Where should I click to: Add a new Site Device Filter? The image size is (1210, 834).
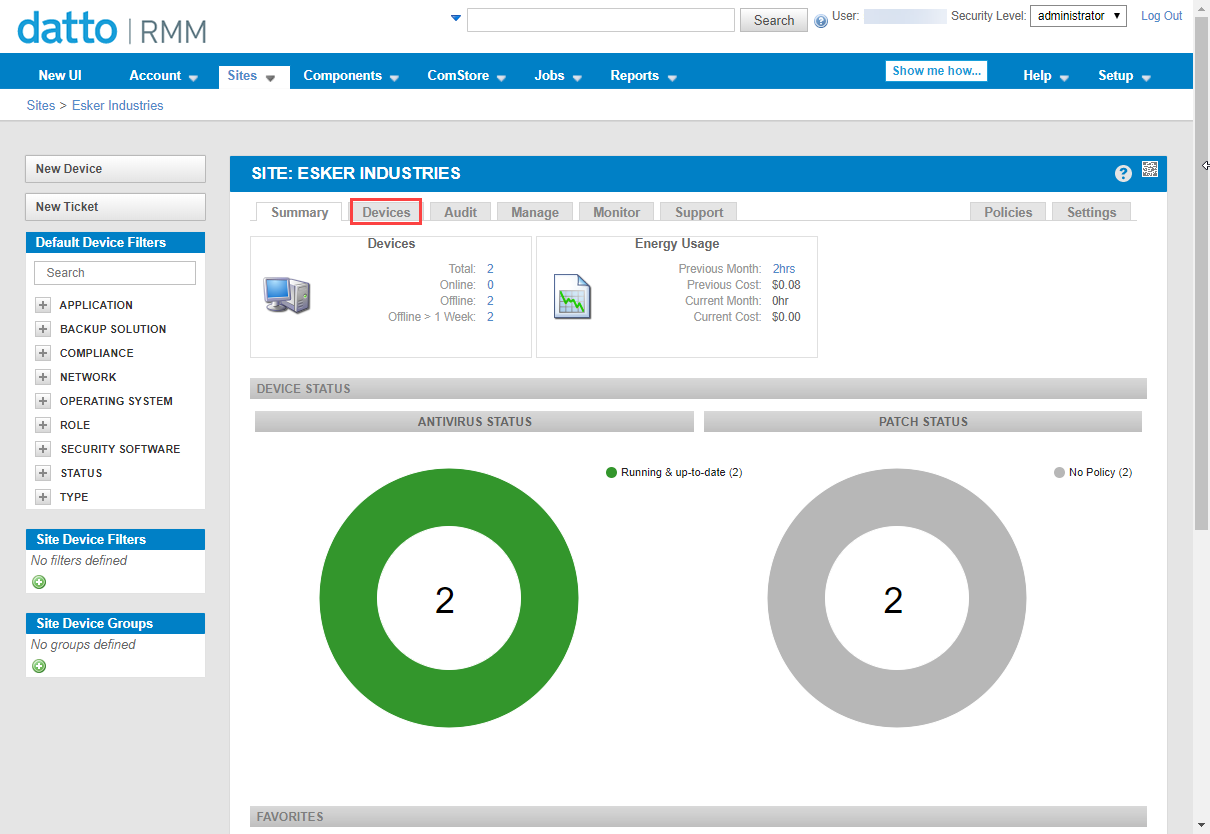[39, 582]
